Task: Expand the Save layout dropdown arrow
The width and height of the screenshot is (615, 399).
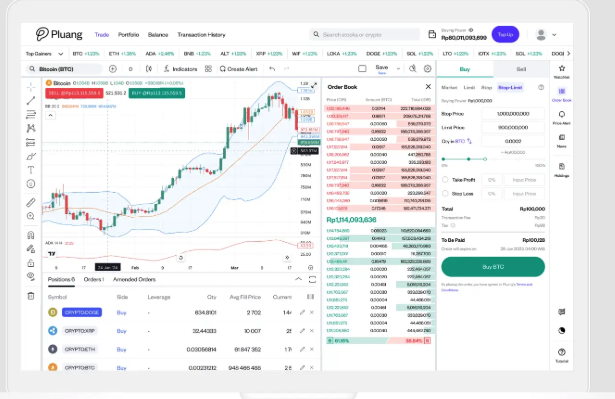Action: click(x=398, y=69)
